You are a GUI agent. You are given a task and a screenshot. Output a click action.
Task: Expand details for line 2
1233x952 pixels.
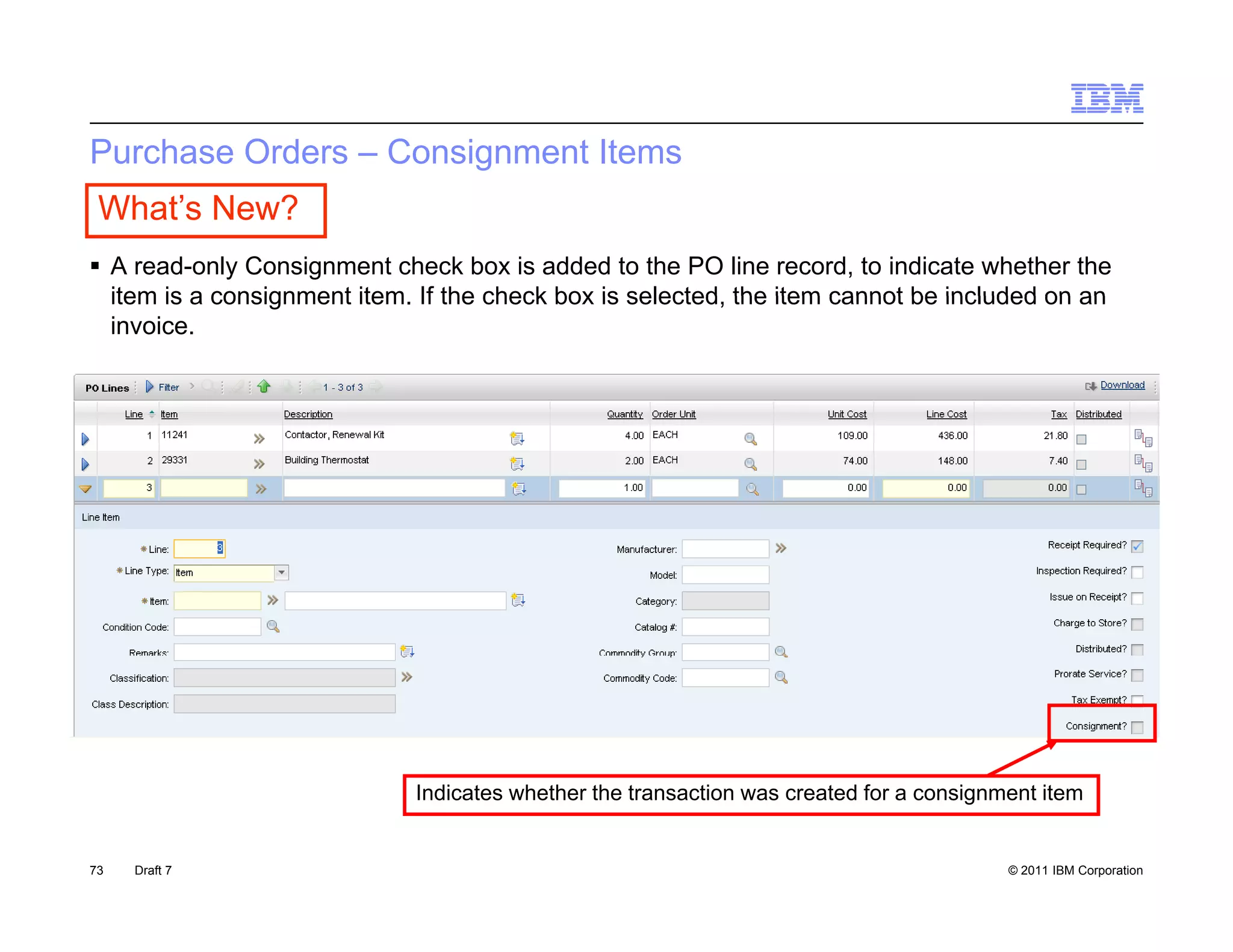point(85,465)
